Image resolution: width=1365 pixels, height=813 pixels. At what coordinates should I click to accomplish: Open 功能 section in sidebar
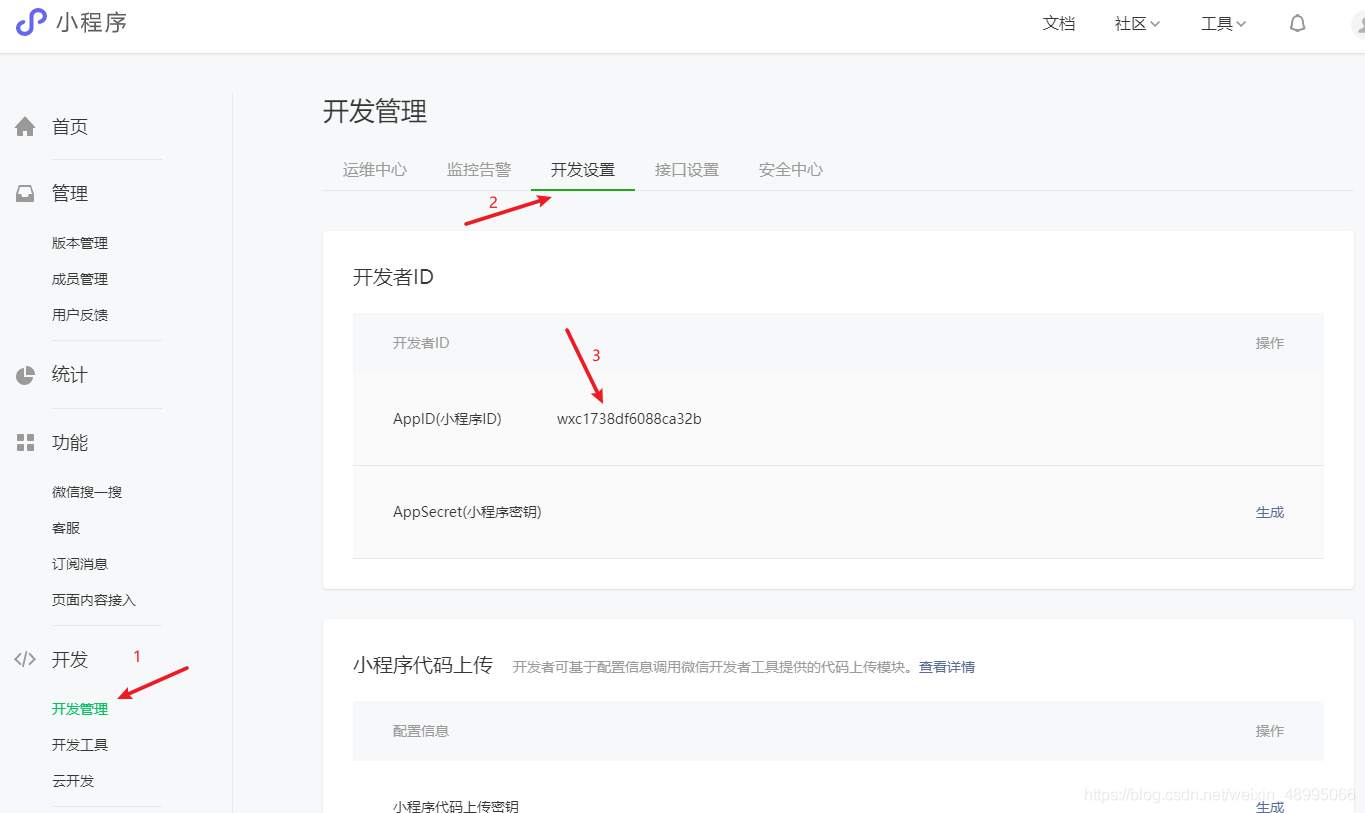pos(70,443)
